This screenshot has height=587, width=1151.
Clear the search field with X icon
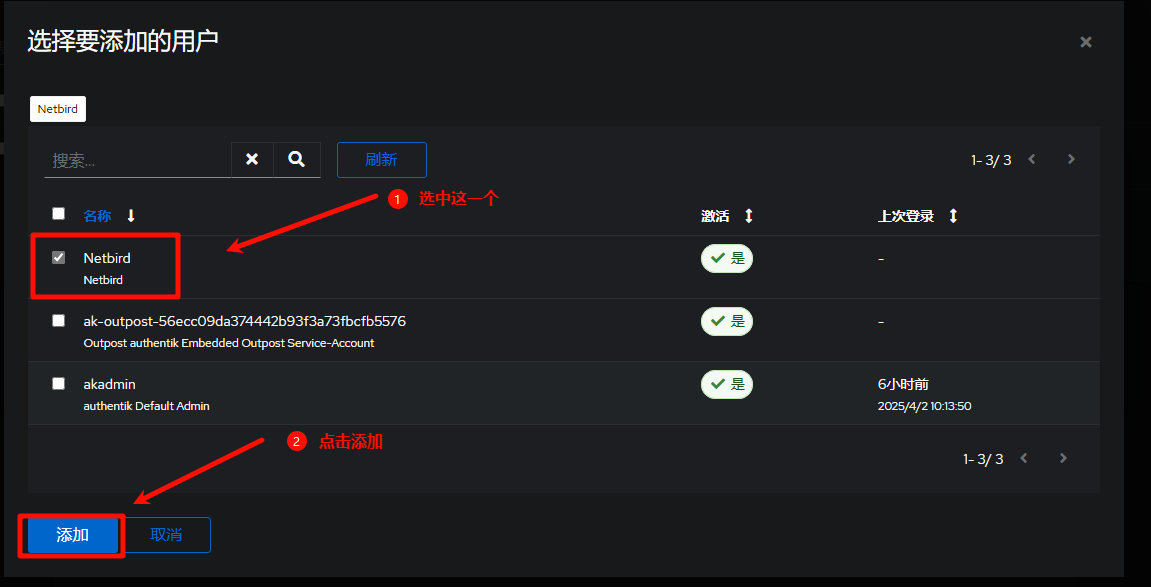pos(252,160)
